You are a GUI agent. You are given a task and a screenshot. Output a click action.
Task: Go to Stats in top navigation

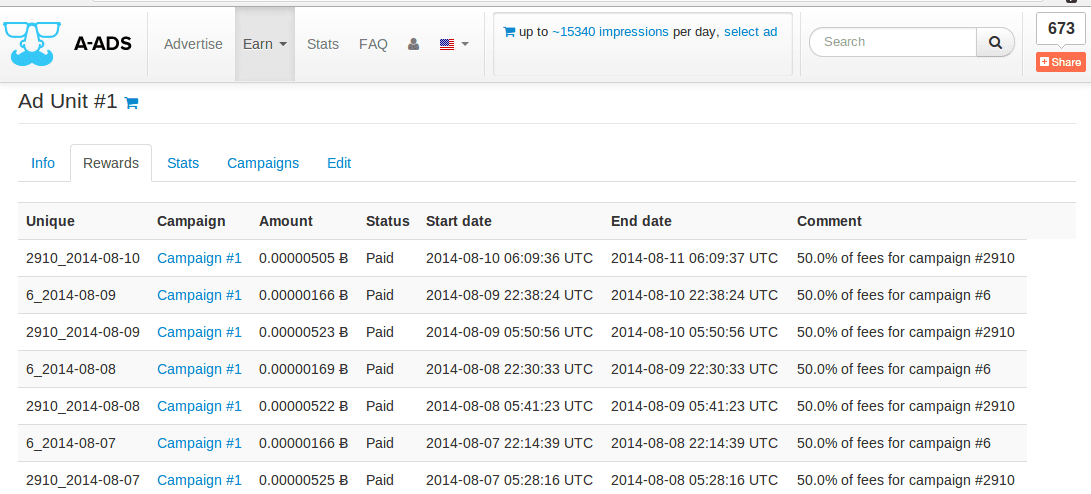click(323, 44)
